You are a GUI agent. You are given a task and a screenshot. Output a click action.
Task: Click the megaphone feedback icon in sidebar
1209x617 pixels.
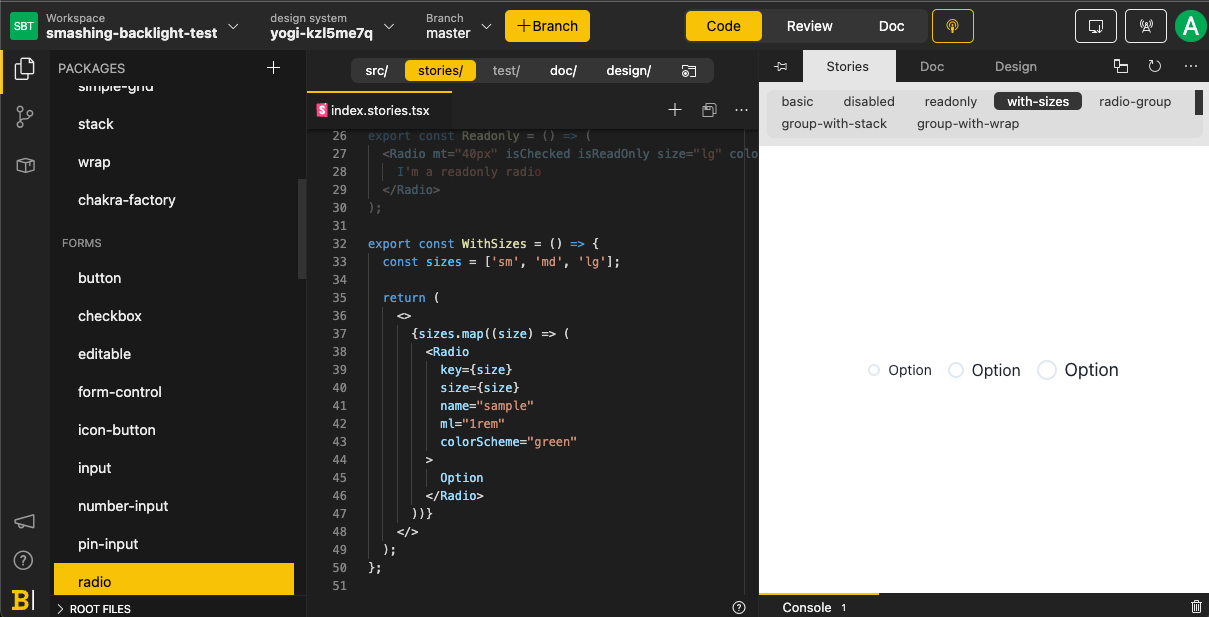(x=23, y=521)
